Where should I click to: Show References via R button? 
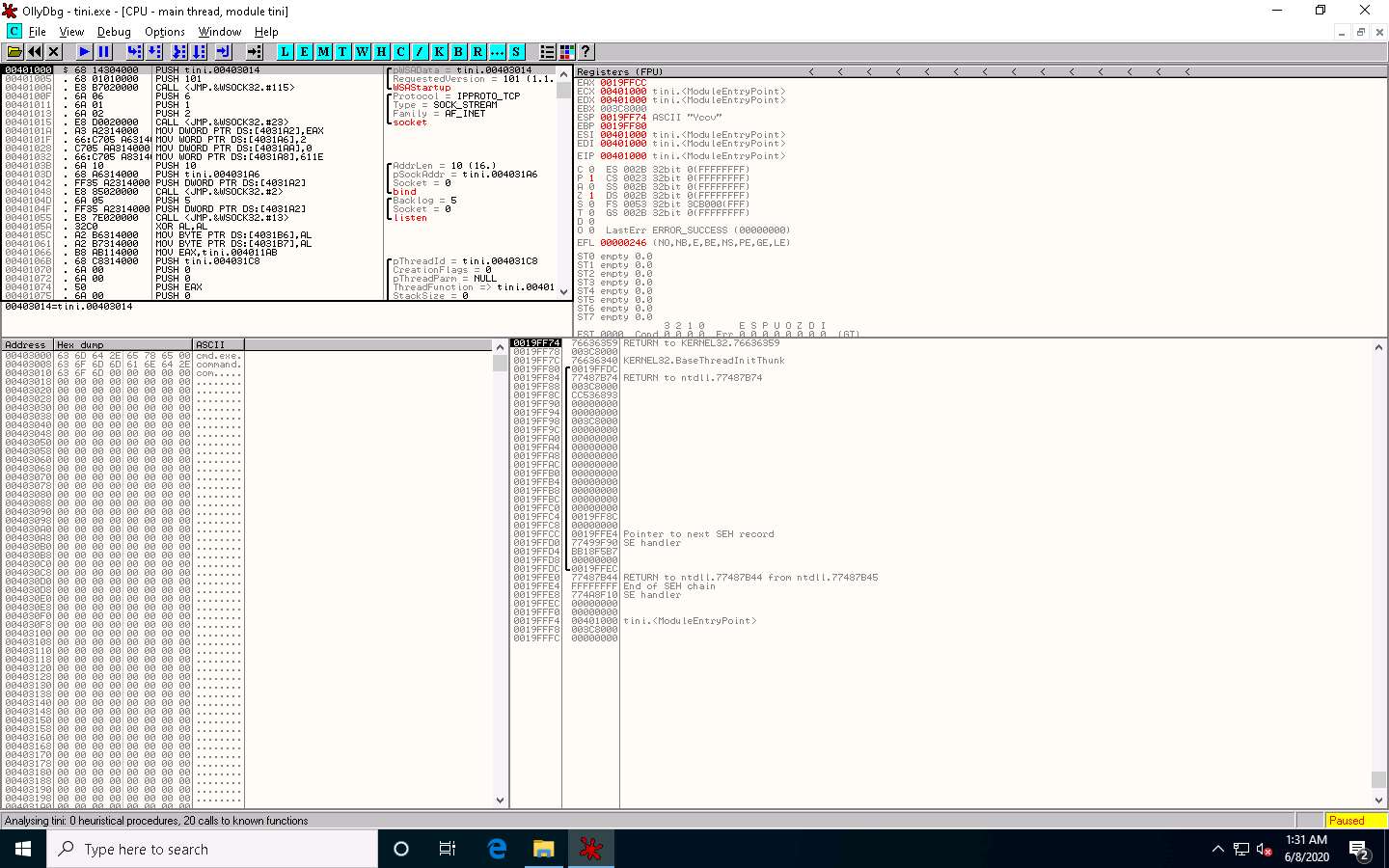478,52
